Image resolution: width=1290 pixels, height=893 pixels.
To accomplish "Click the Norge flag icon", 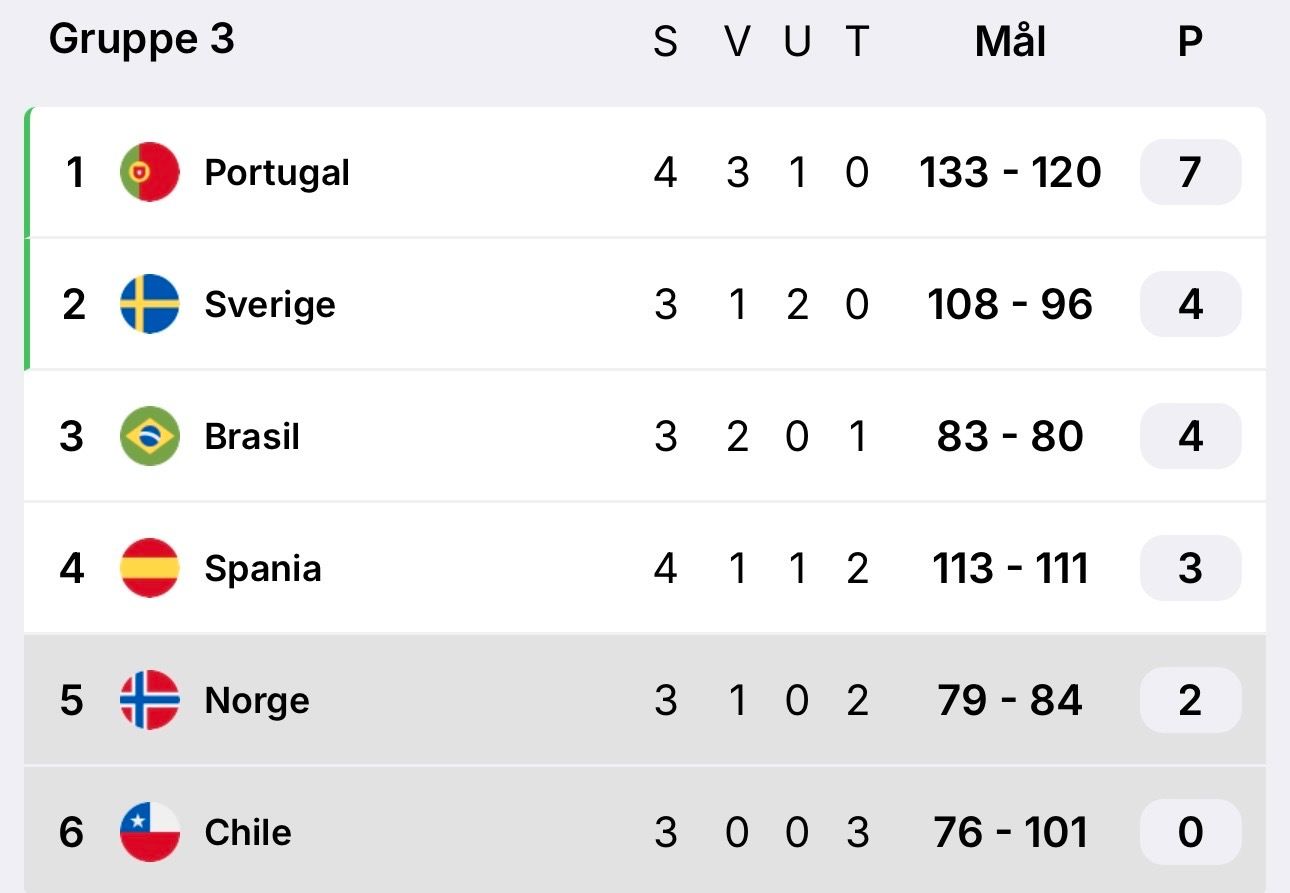I will coord(150,700).
